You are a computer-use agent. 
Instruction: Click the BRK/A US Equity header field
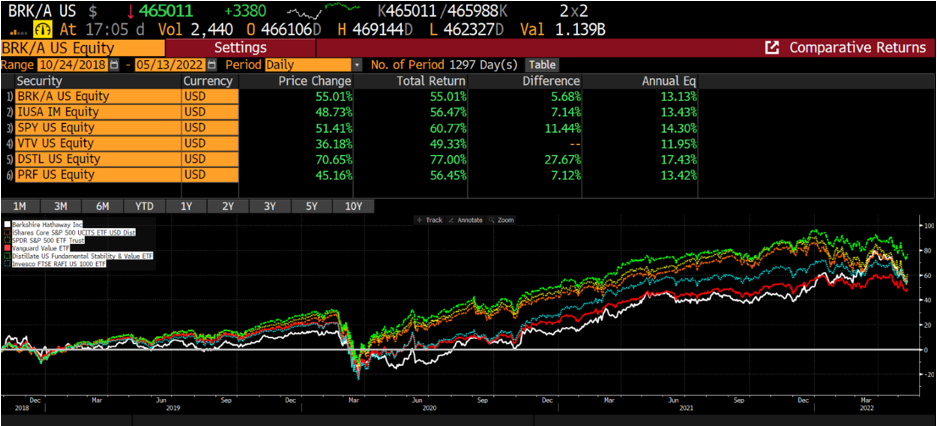tap(82, 48)
